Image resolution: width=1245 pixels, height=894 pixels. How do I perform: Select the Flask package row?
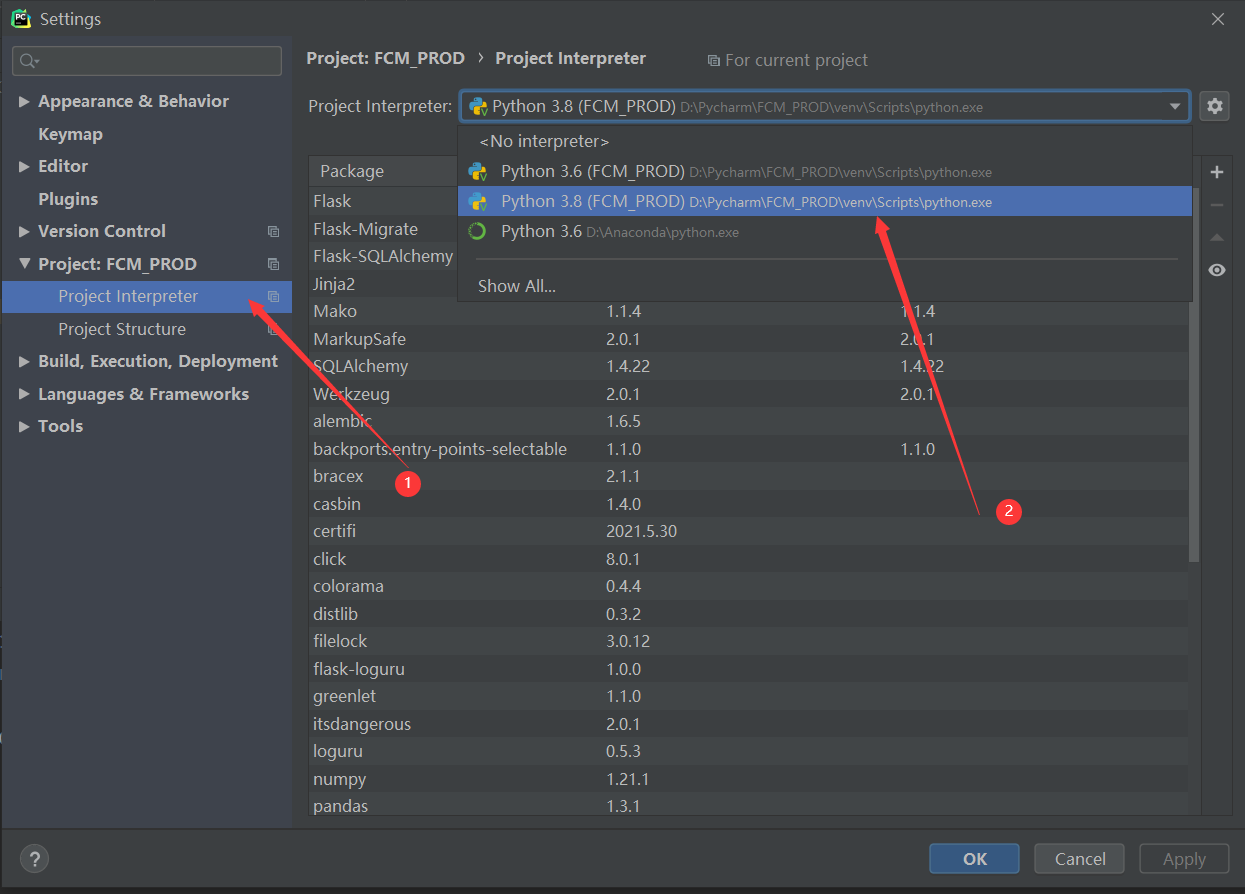point(383,201)
